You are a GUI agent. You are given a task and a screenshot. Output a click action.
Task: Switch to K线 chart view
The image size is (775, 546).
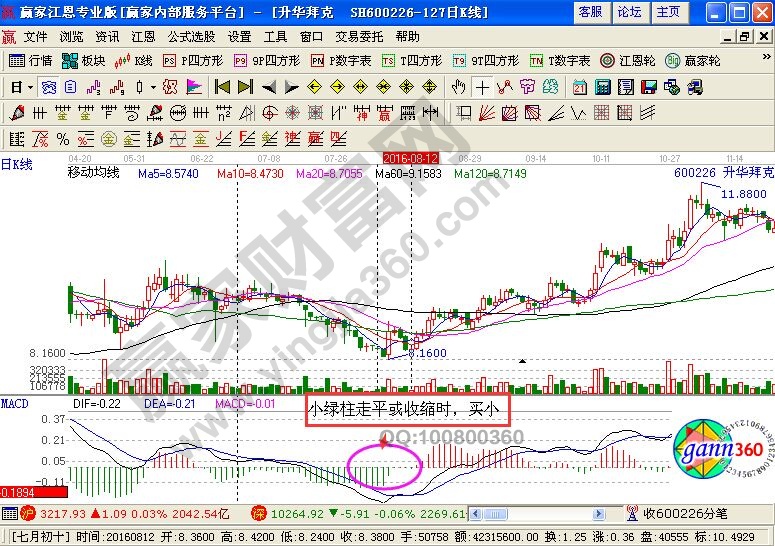tap(135, 61)
